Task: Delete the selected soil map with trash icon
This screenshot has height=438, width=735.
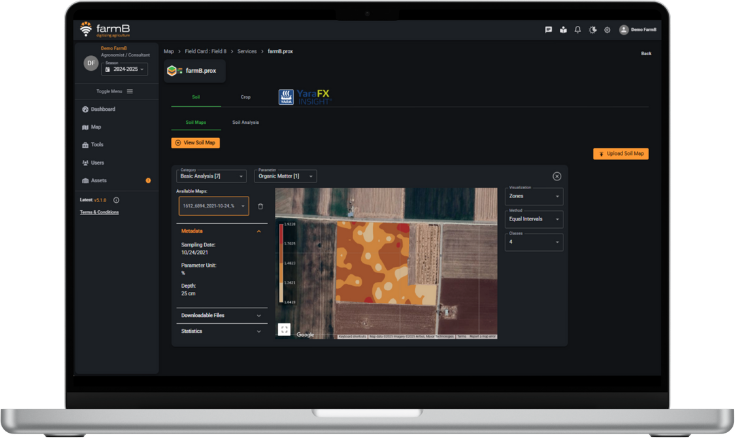Action: pos(261,206)
